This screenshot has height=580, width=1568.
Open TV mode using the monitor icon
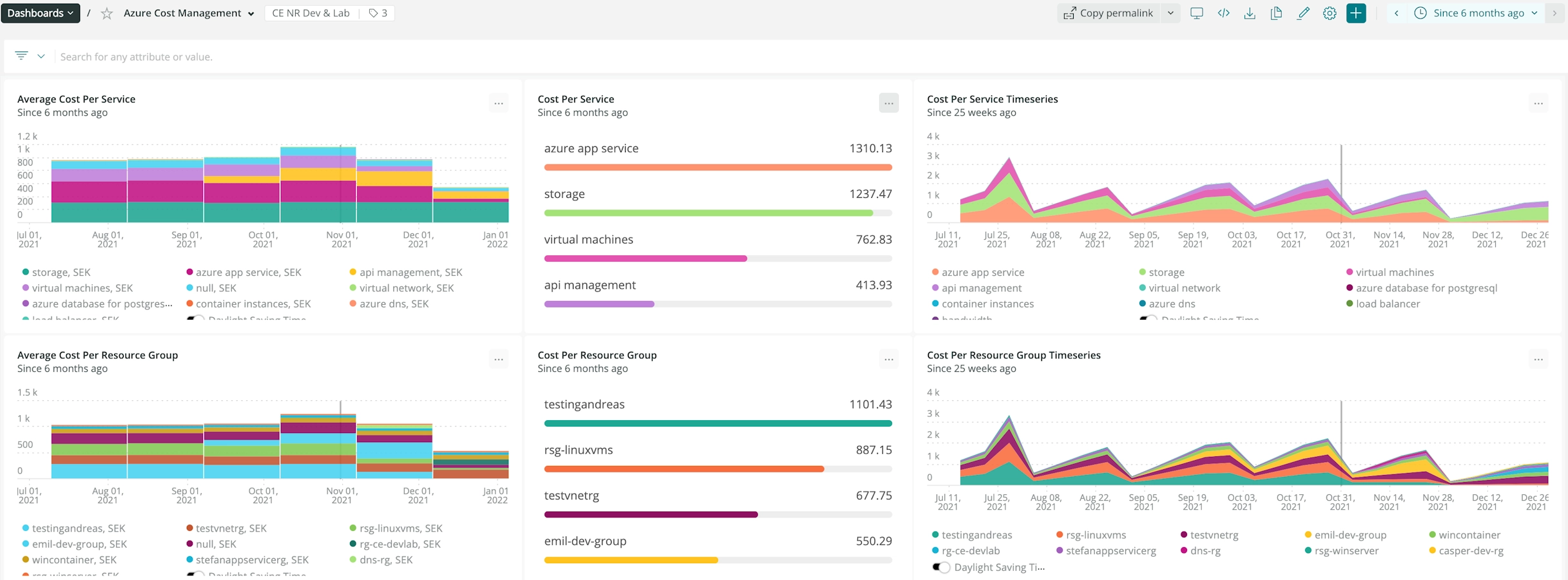pyautogui.click(x=1197, y=13)
